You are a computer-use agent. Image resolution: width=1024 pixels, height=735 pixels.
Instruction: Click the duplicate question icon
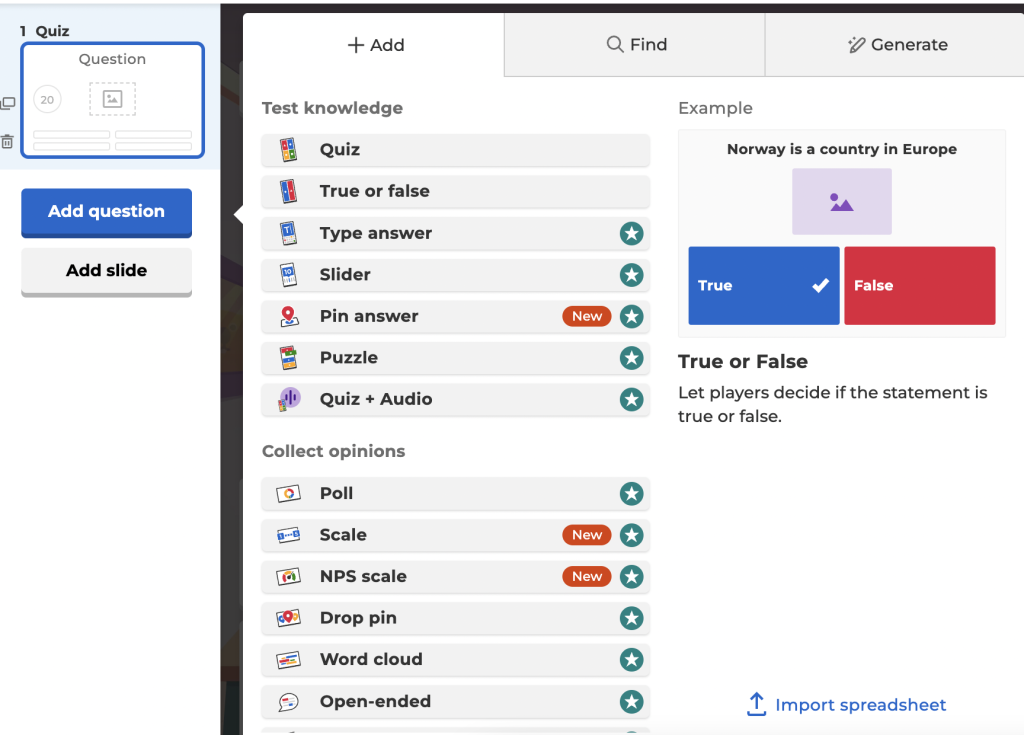(x=8, y=103)
